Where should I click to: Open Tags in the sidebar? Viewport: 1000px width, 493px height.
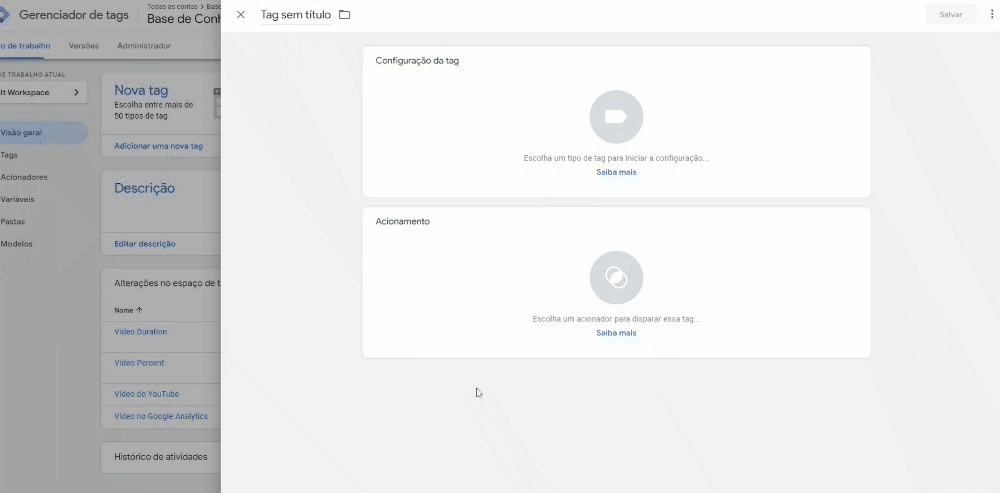click(x=9, y=155)
